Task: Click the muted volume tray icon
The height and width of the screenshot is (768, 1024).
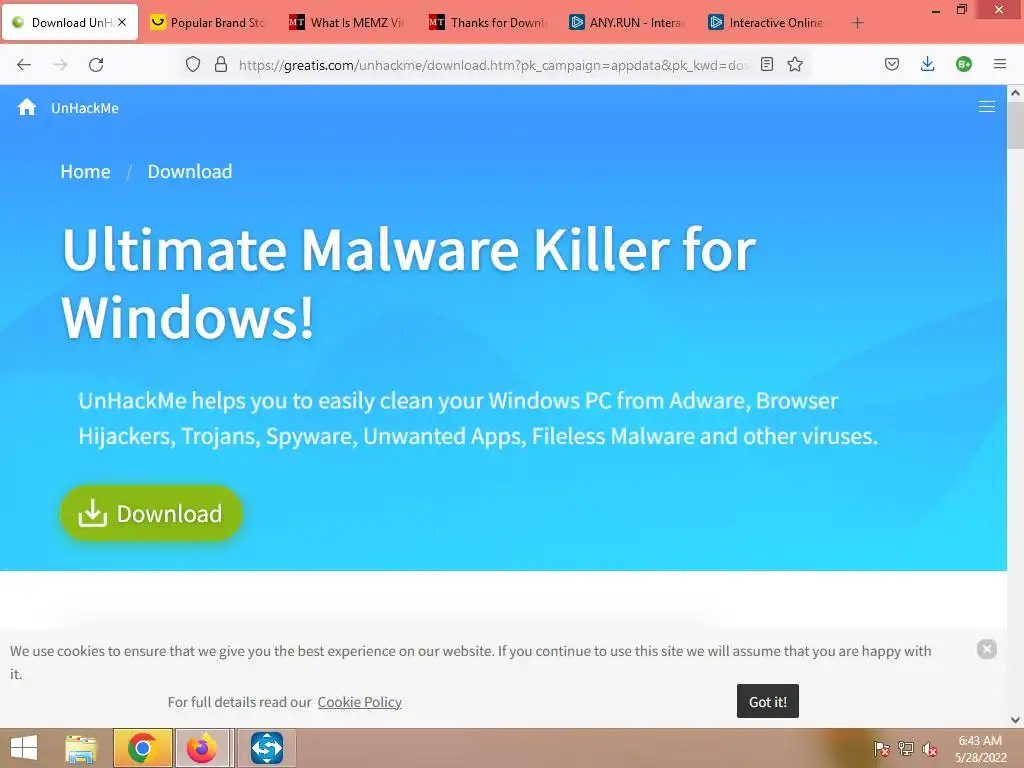Action: coord(929,749)
